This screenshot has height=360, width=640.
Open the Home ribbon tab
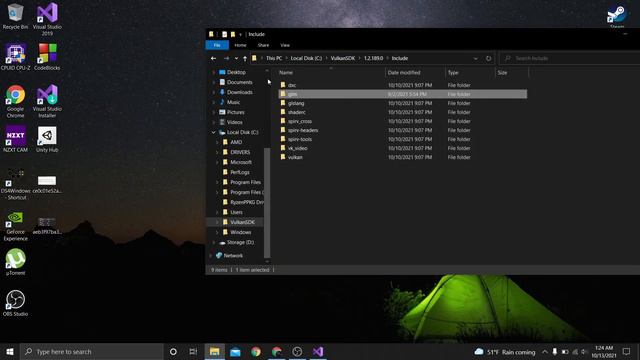[x=240, y=45]
